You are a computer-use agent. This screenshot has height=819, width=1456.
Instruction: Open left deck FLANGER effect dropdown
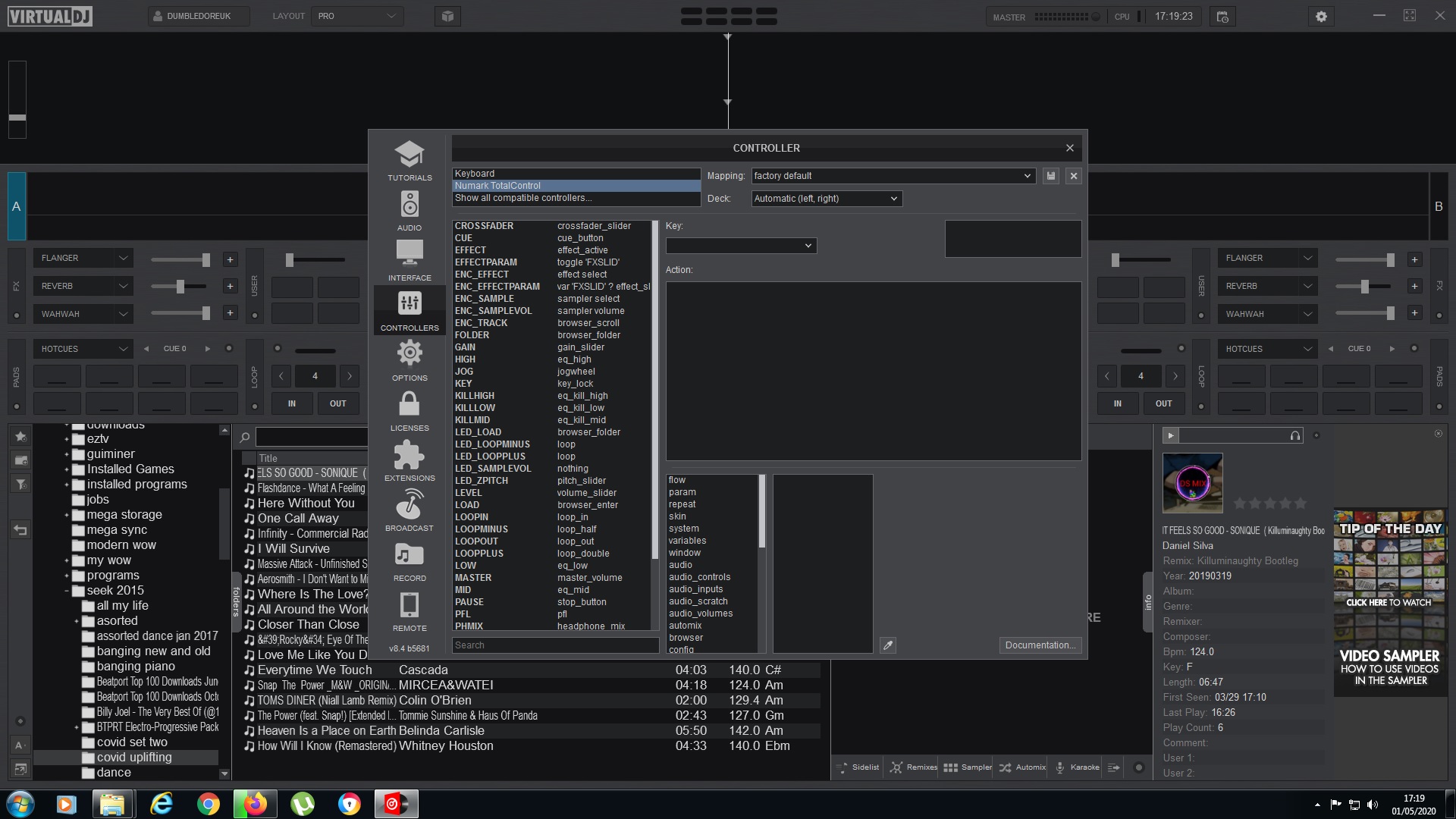click(x=83, y=258)
